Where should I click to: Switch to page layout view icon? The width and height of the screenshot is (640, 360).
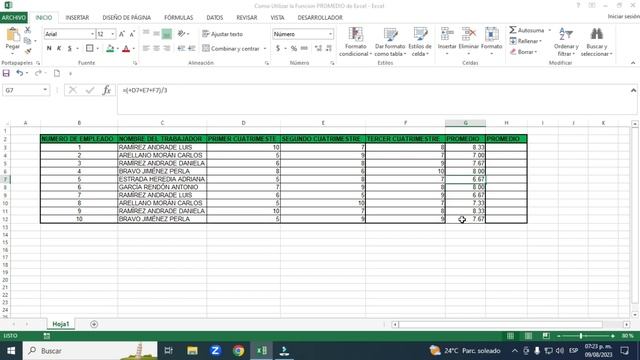point(528,336)
